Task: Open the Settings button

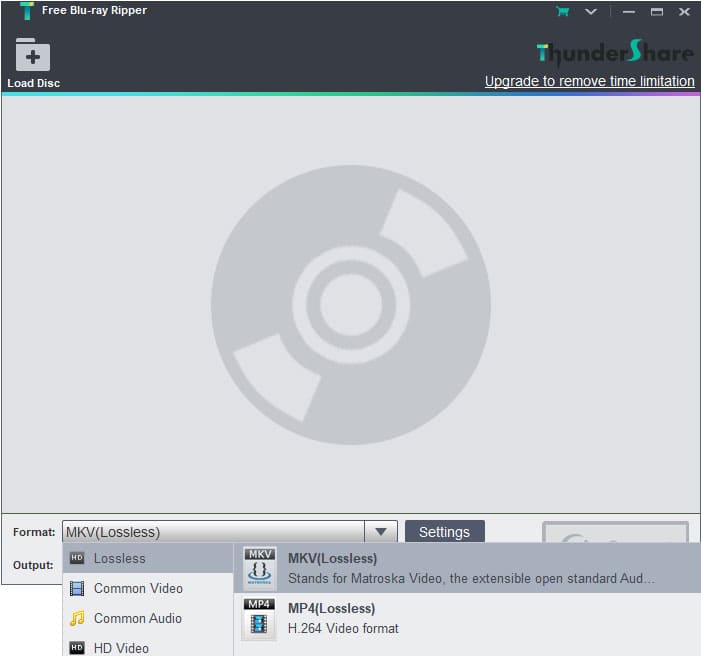Action: click(x=444, y=532)
